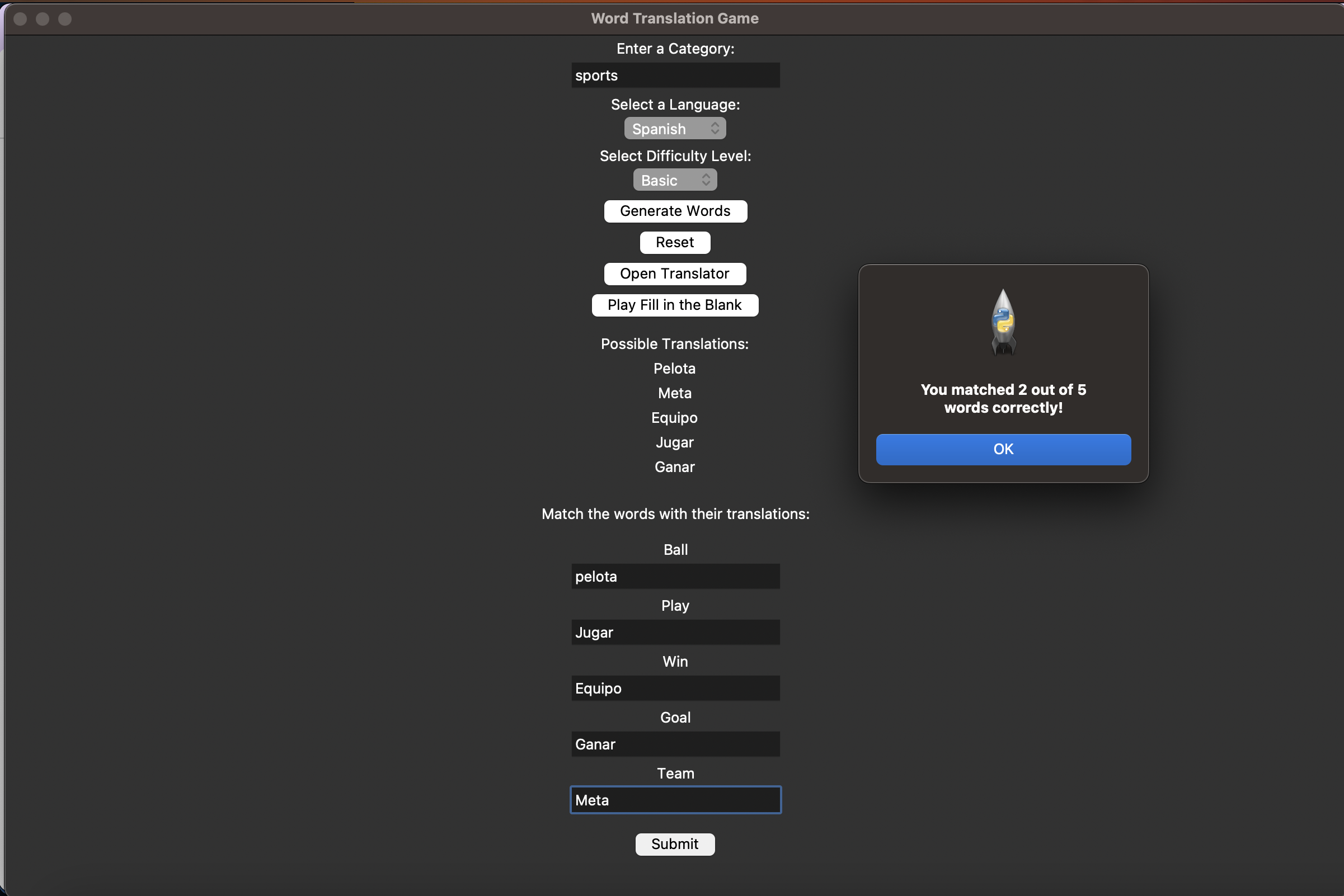Select the Jugar answer field under Play

675,632
